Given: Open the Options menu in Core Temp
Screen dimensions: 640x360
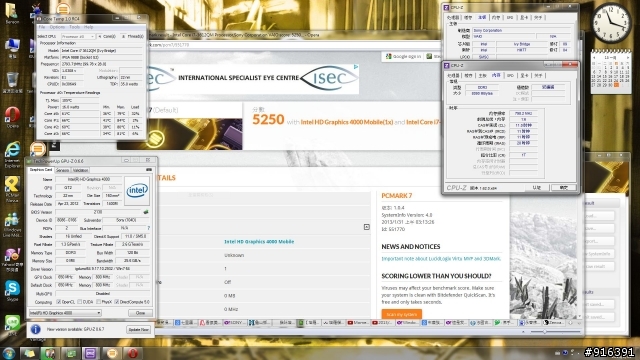Looking at the screenshot, I should [x=57, y=27].
